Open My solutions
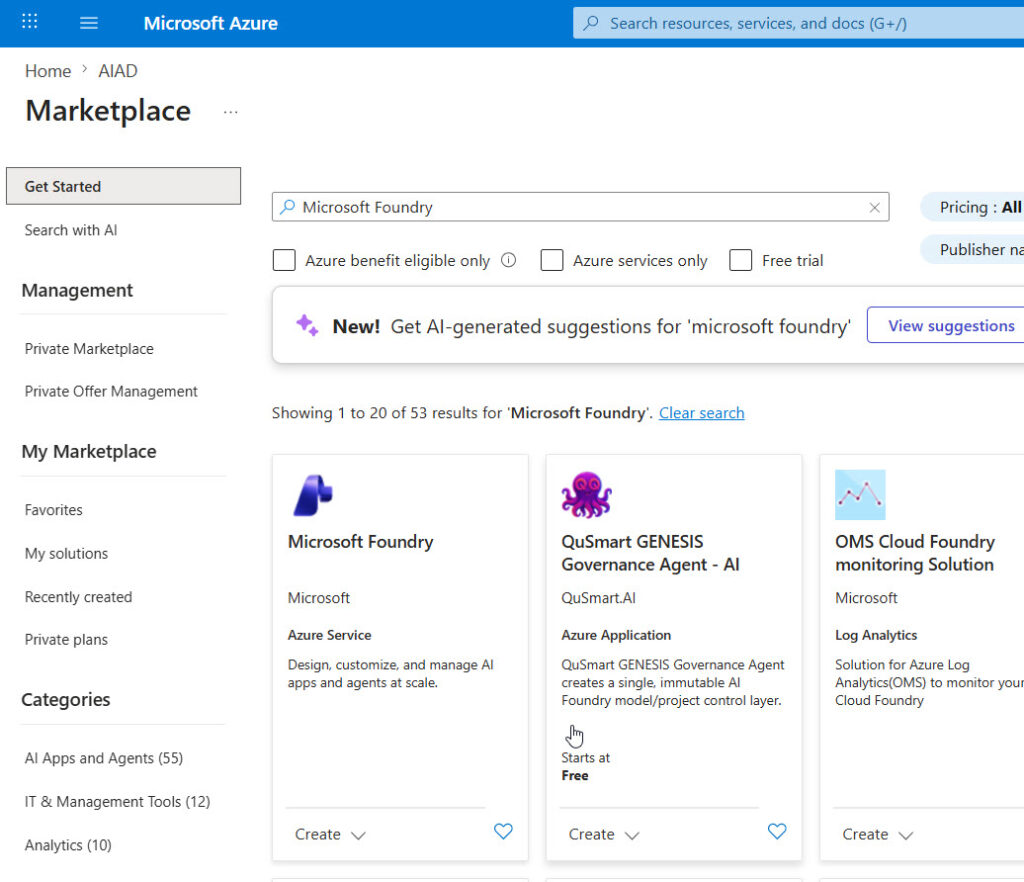Viewport: 1024px width, 882px height. [66, 554]
